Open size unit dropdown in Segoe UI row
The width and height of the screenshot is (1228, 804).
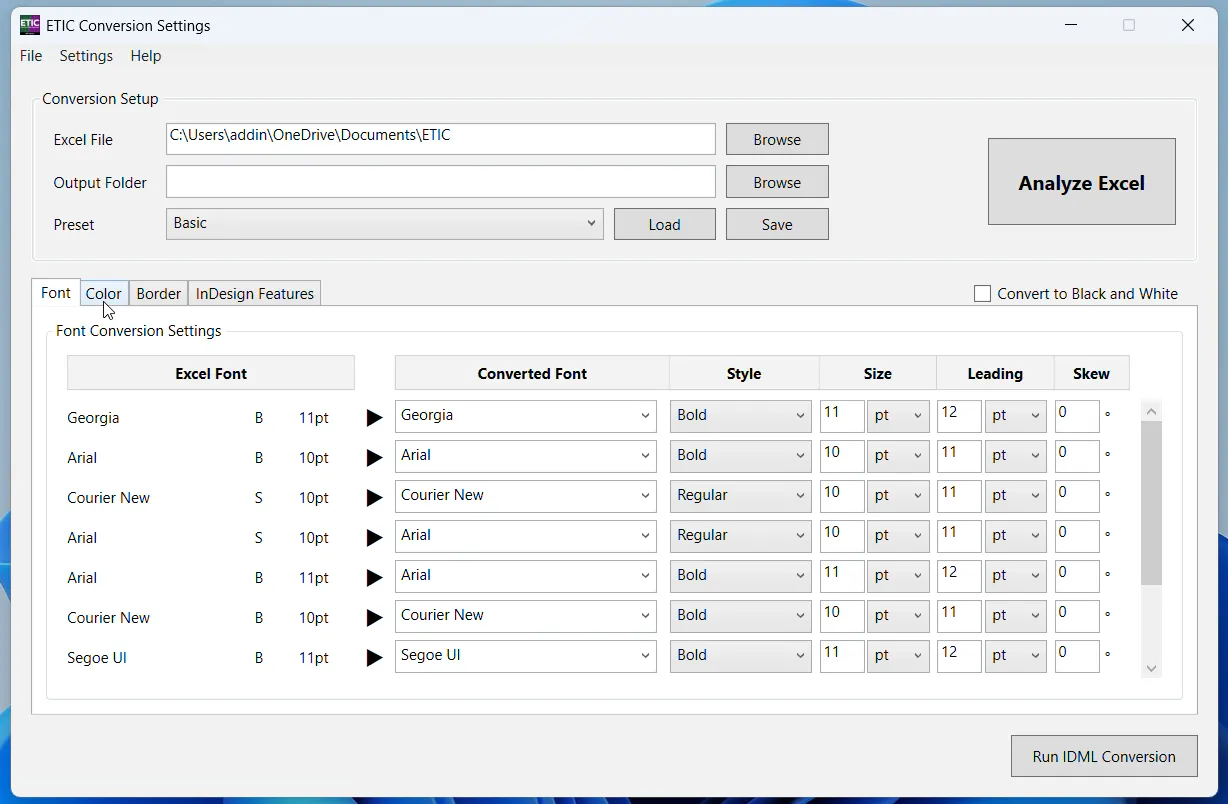898,656
